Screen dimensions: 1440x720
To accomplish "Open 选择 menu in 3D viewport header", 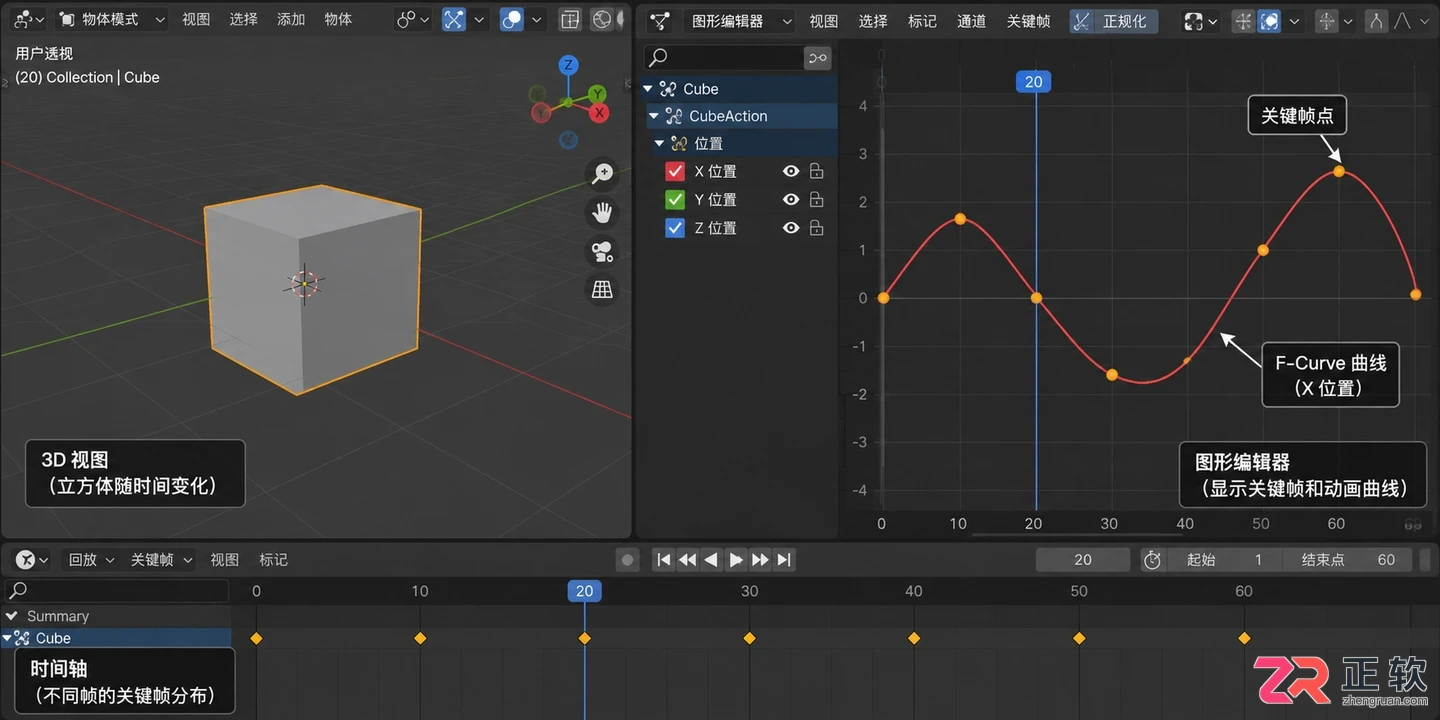I will click(243, 19).
